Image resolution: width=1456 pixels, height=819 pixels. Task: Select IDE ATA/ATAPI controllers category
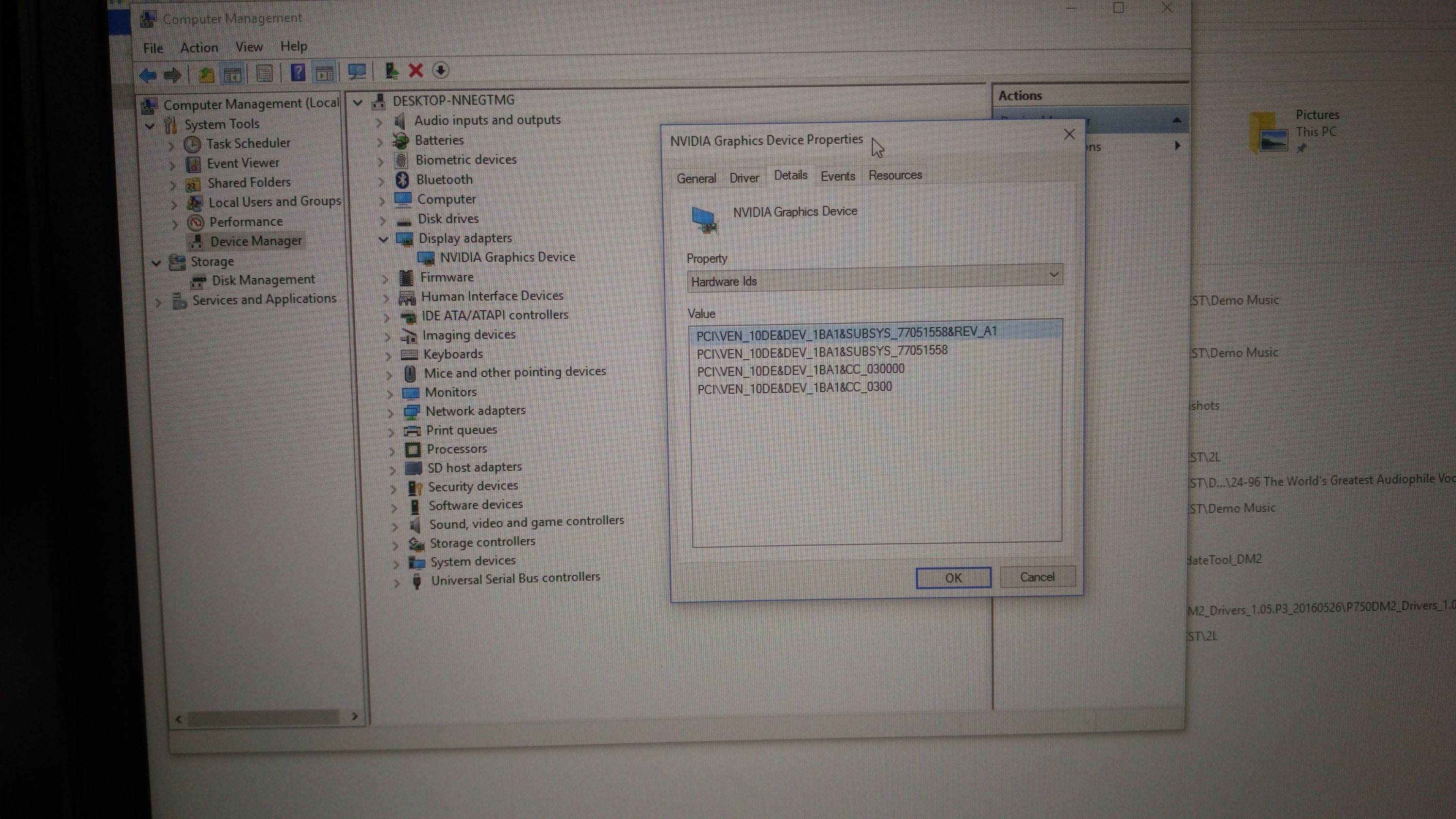[x=495, y=316]
